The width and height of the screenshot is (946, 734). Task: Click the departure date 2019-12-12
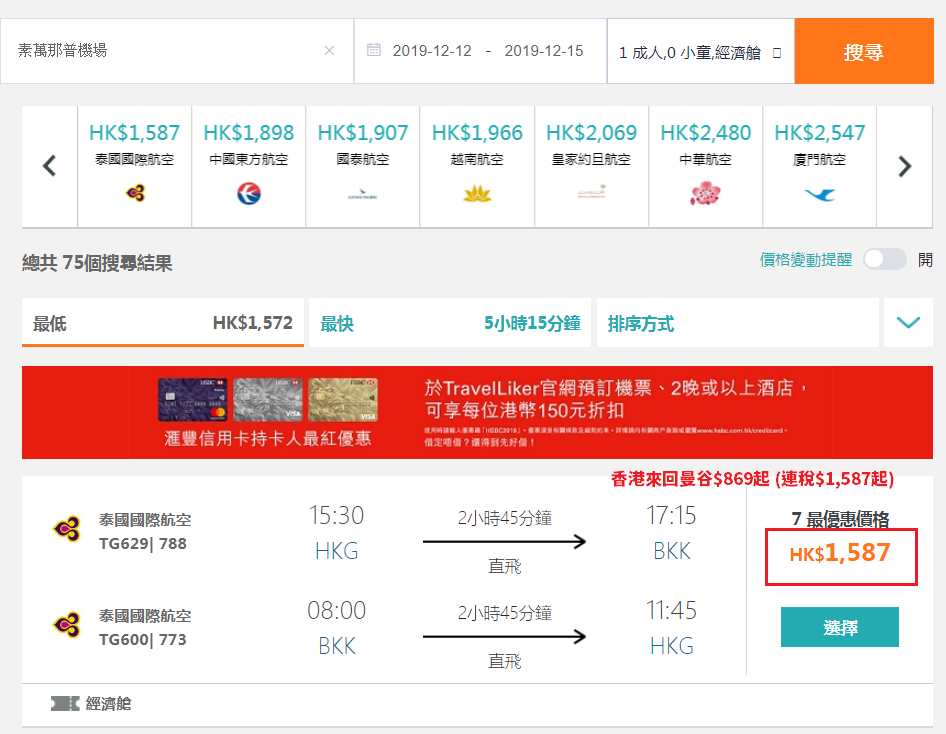432,51
